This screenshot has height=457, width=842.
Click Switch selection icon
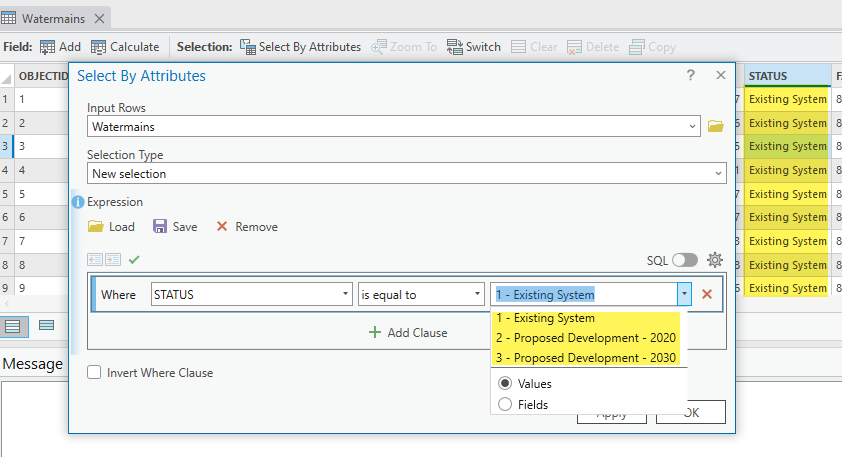click(455, 47)
